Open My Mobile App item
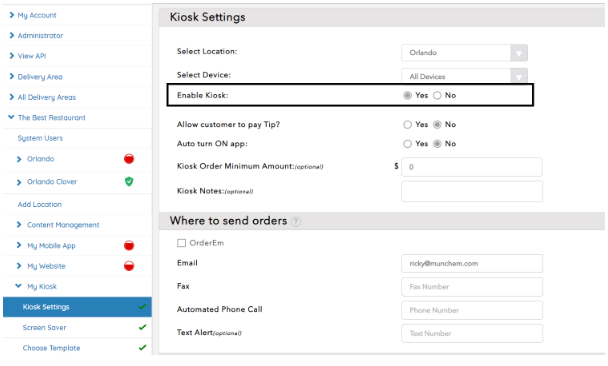This screenshot has height=366, width=608. (51, 246)
